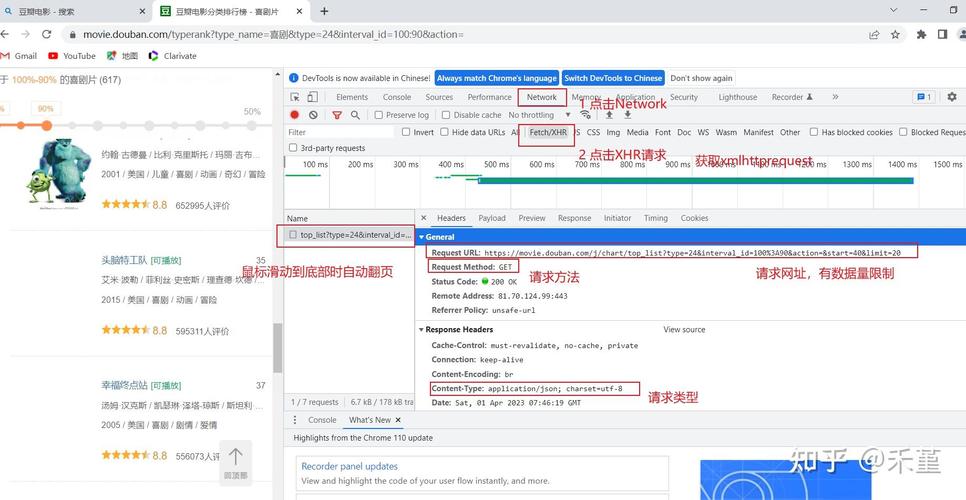Tick 3rd-party requests checkbox
Screen dimensions: 966x500
coord(293,148)
